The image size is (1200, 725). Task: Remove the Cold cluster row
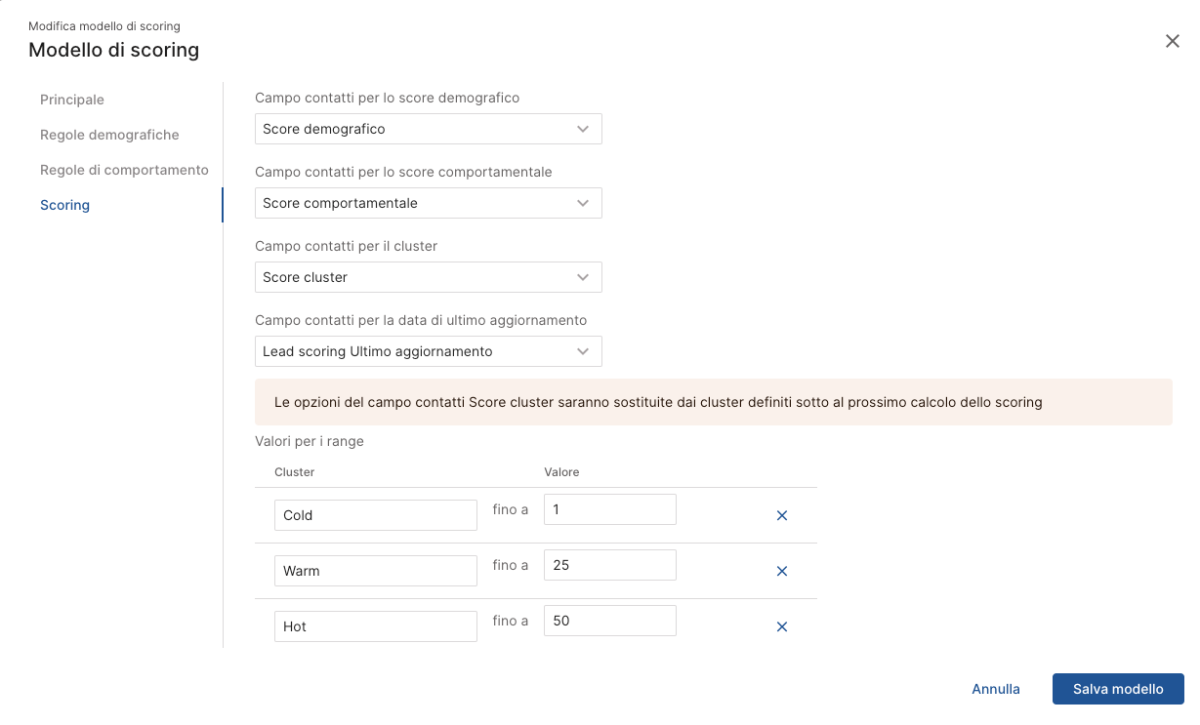click(x=782, y=516)
